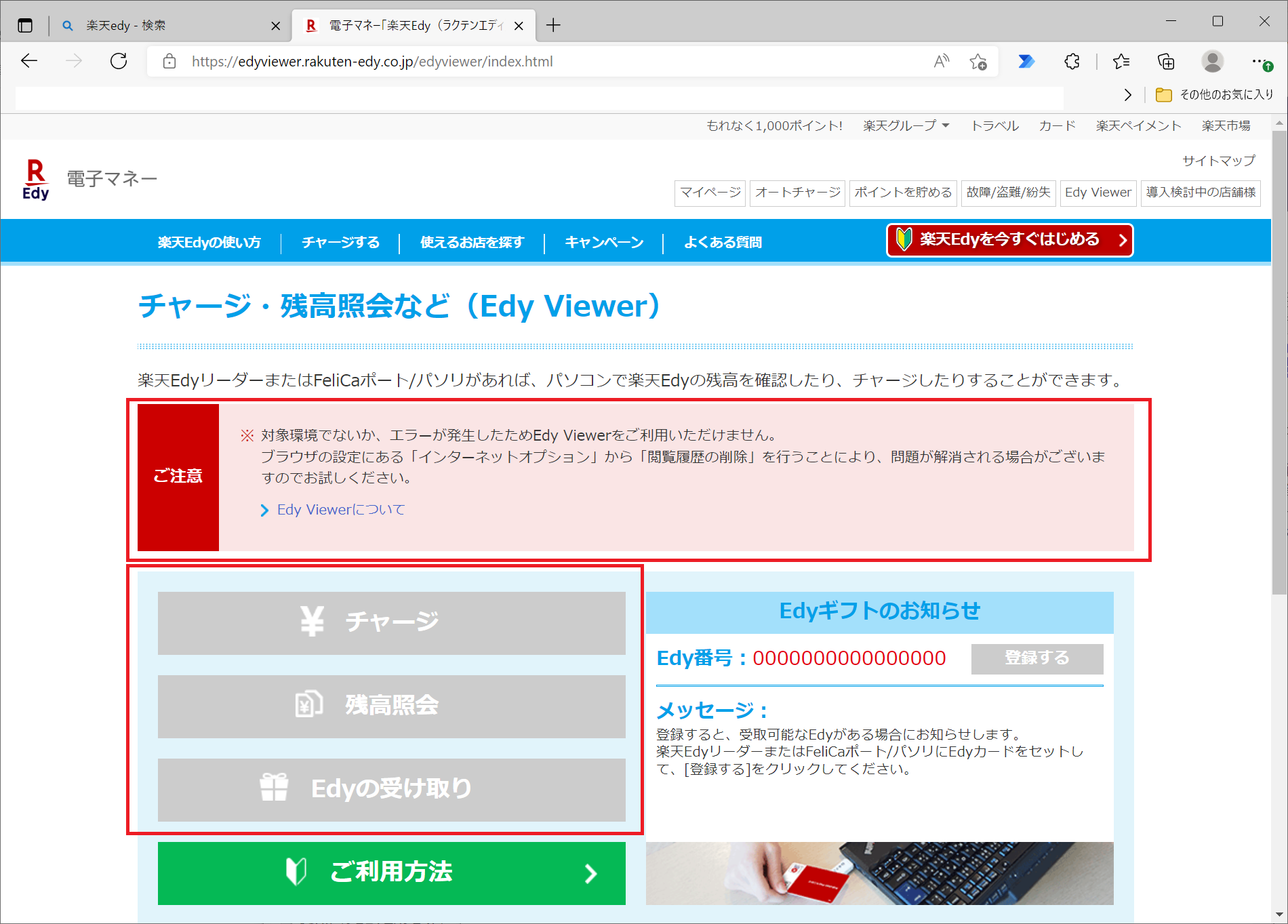Open the 楽天ペイメント link
This screenshot has width=1288, height=924.
pos(1138,126)
